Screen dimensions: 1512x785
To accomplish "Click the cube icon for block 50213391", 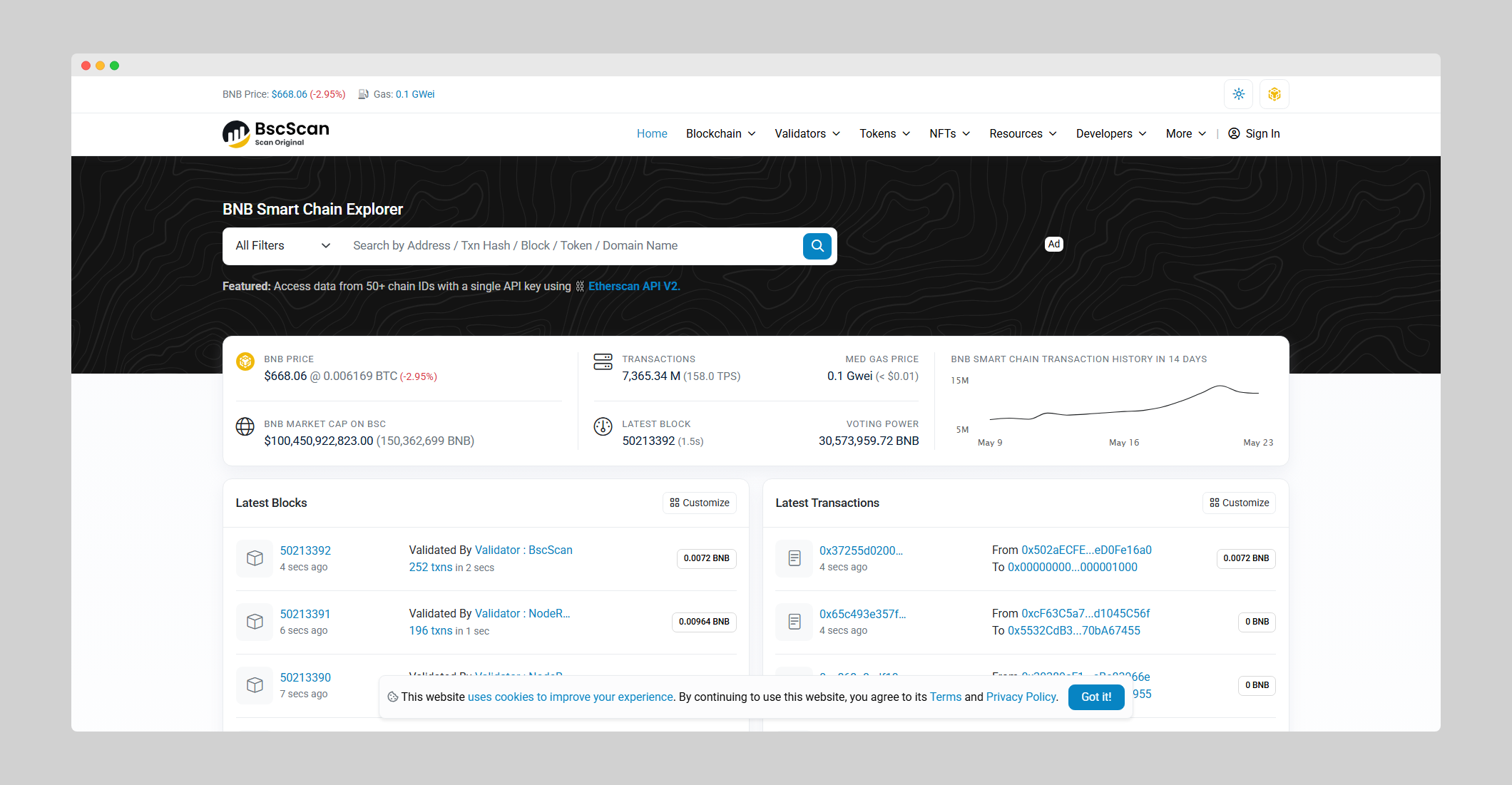I will [x=255, y=622].
